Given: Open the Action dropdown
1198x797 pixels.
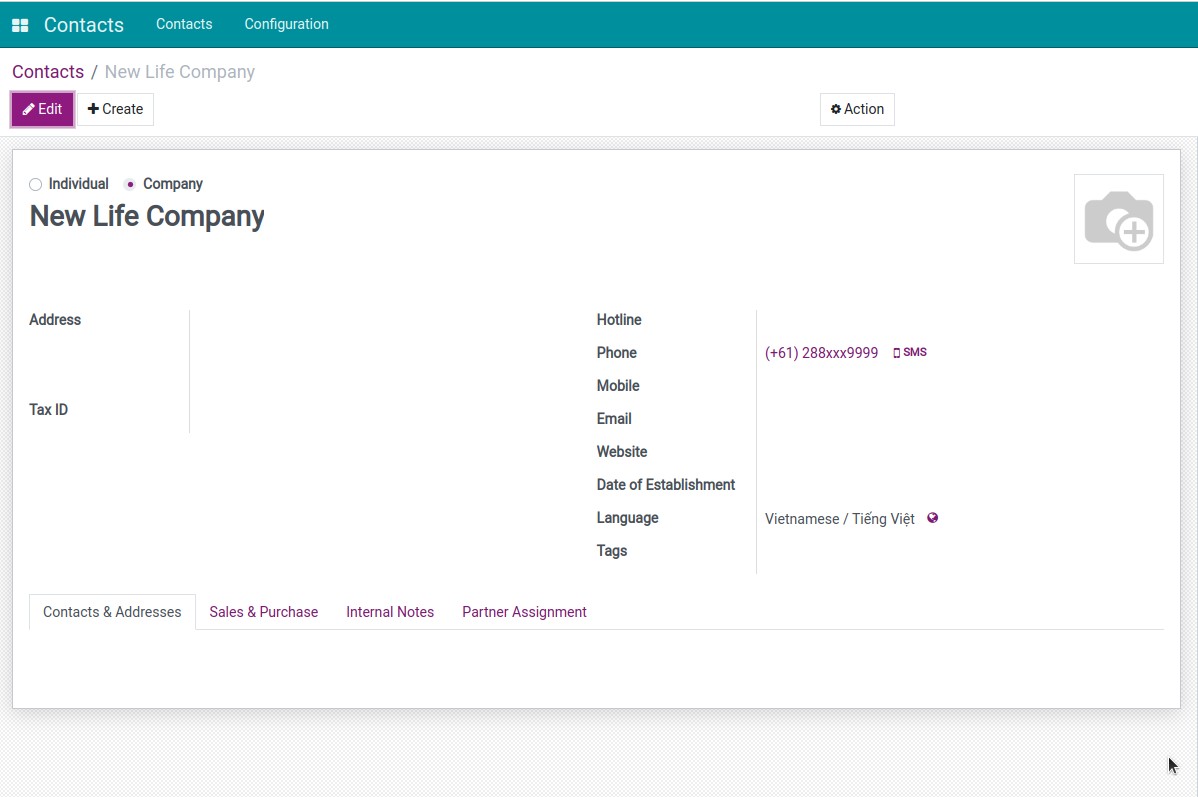Looking at the screenshot, I should click(857, 109).
